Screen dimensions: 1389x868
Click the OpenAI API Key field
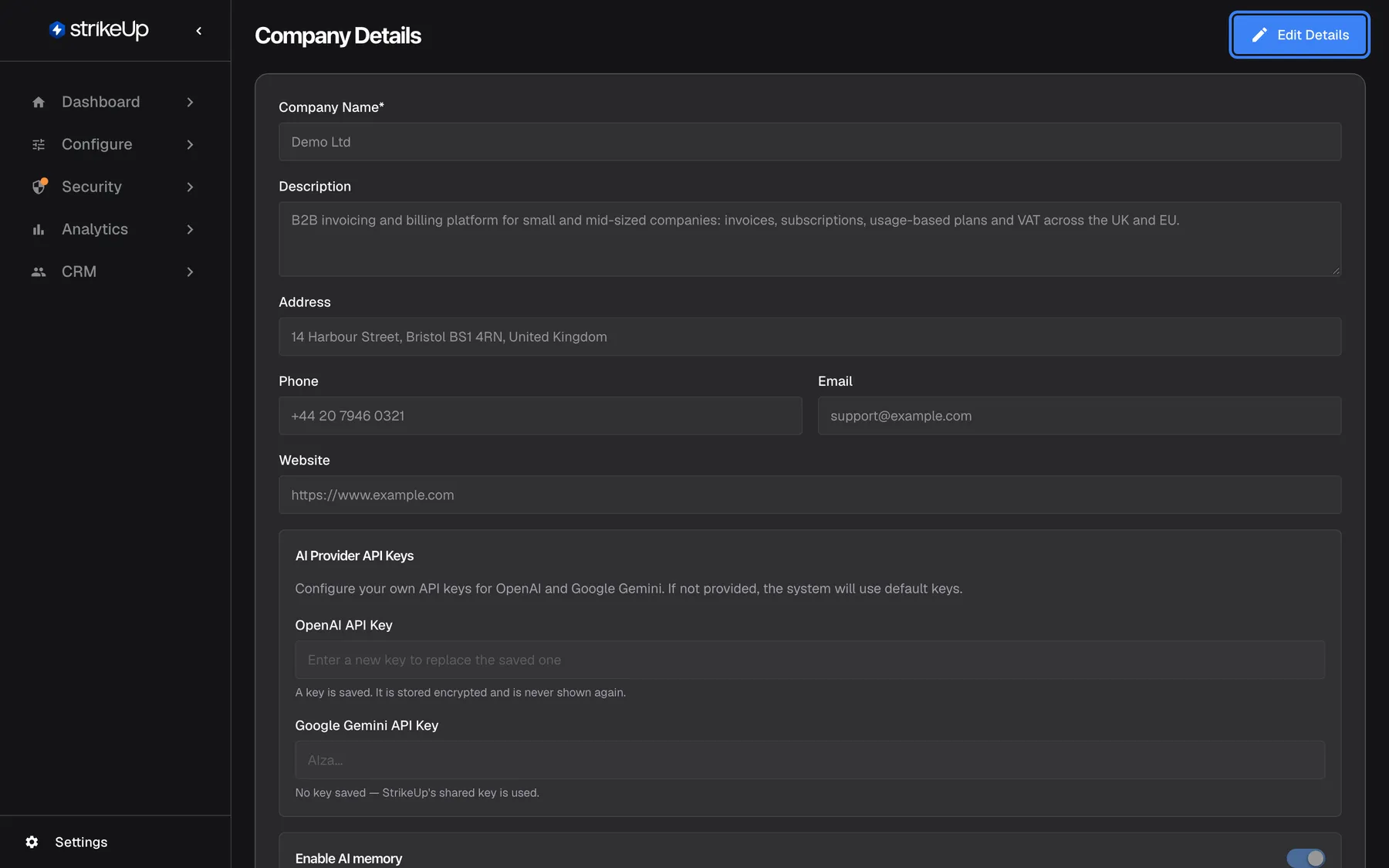pyautogui.click(x=809, y=660)
